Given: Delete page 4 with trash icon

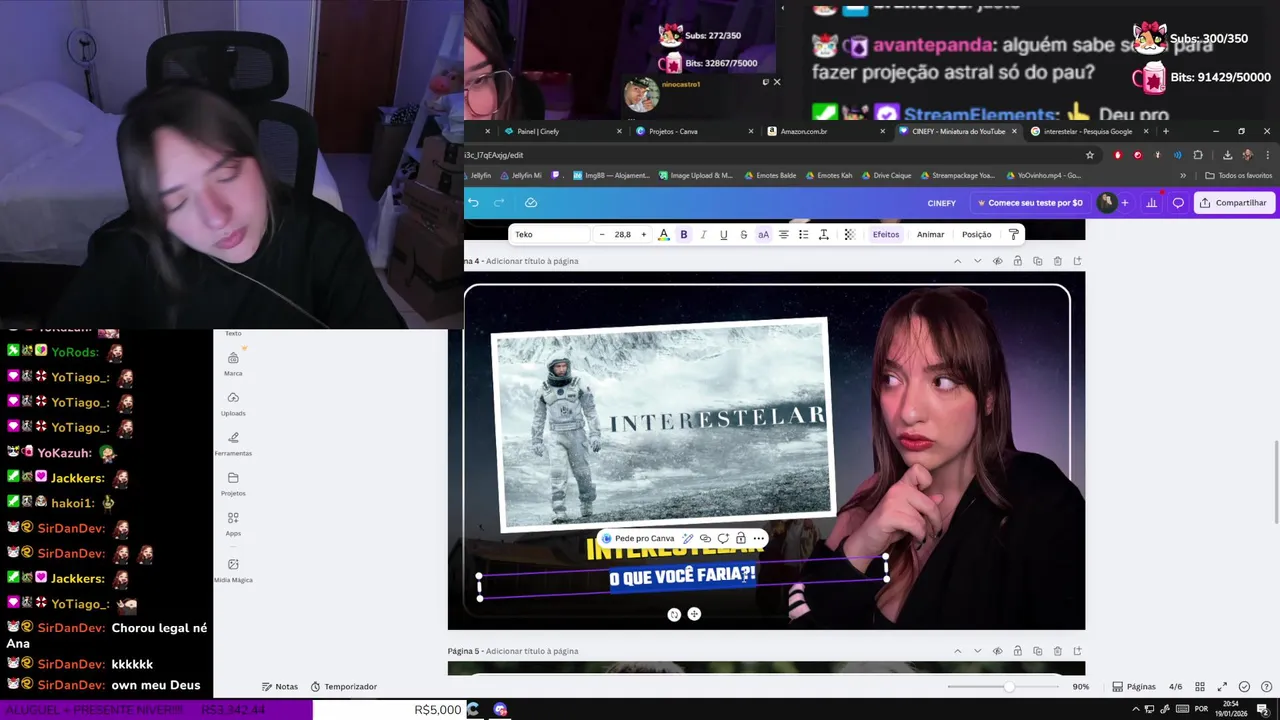Looking at the screenshot, I should click(x=1057, y=261).
